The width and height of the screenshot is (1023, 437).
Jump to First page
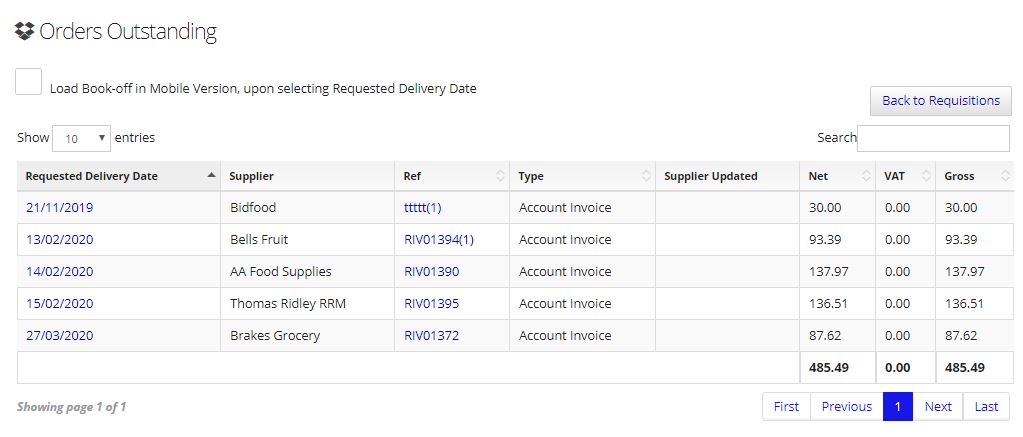786,406
